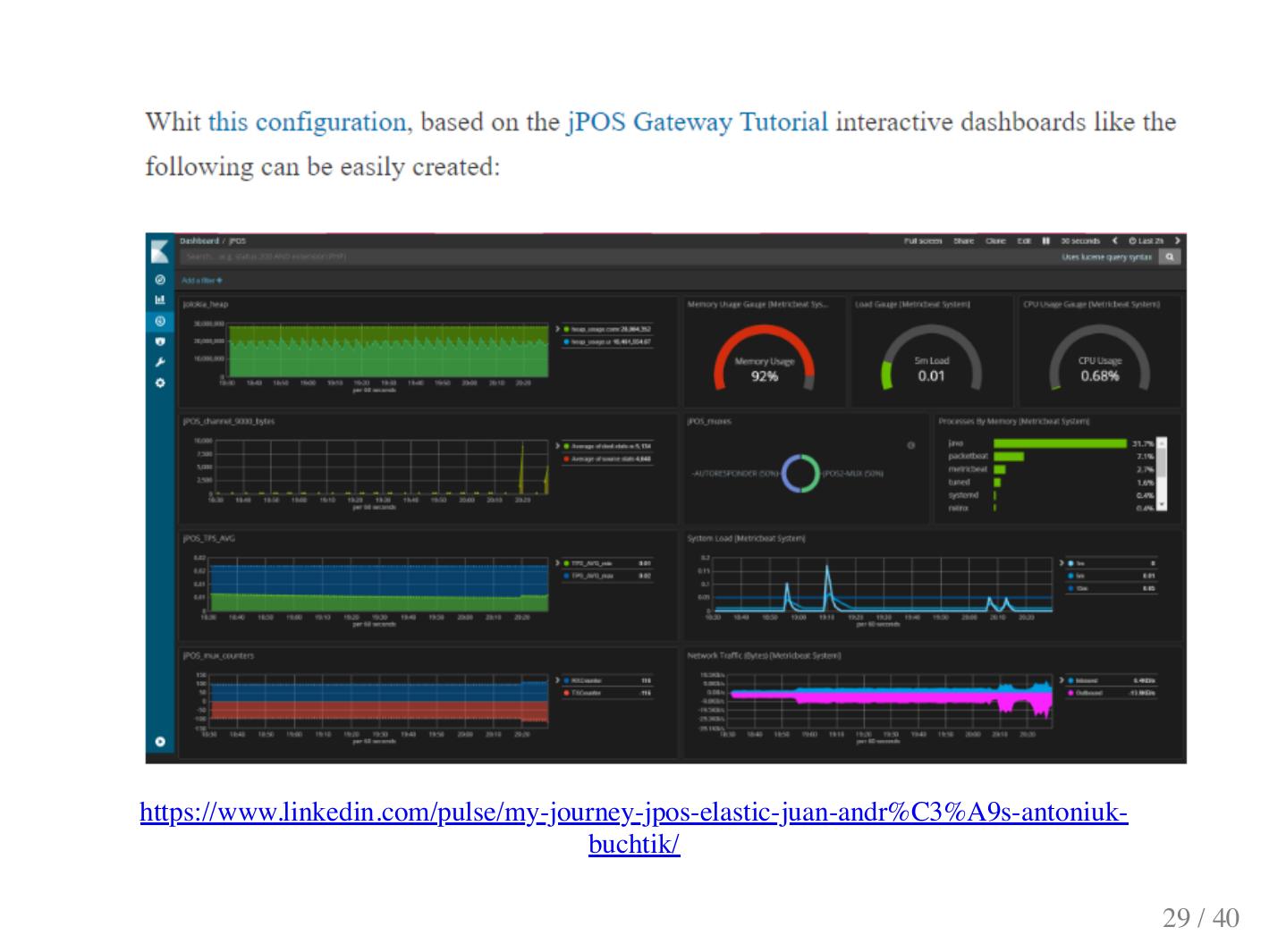The image size is (1269, 952).
Task: Open Timelion via the shield-shaped sidebar icon
Action: 160,341
